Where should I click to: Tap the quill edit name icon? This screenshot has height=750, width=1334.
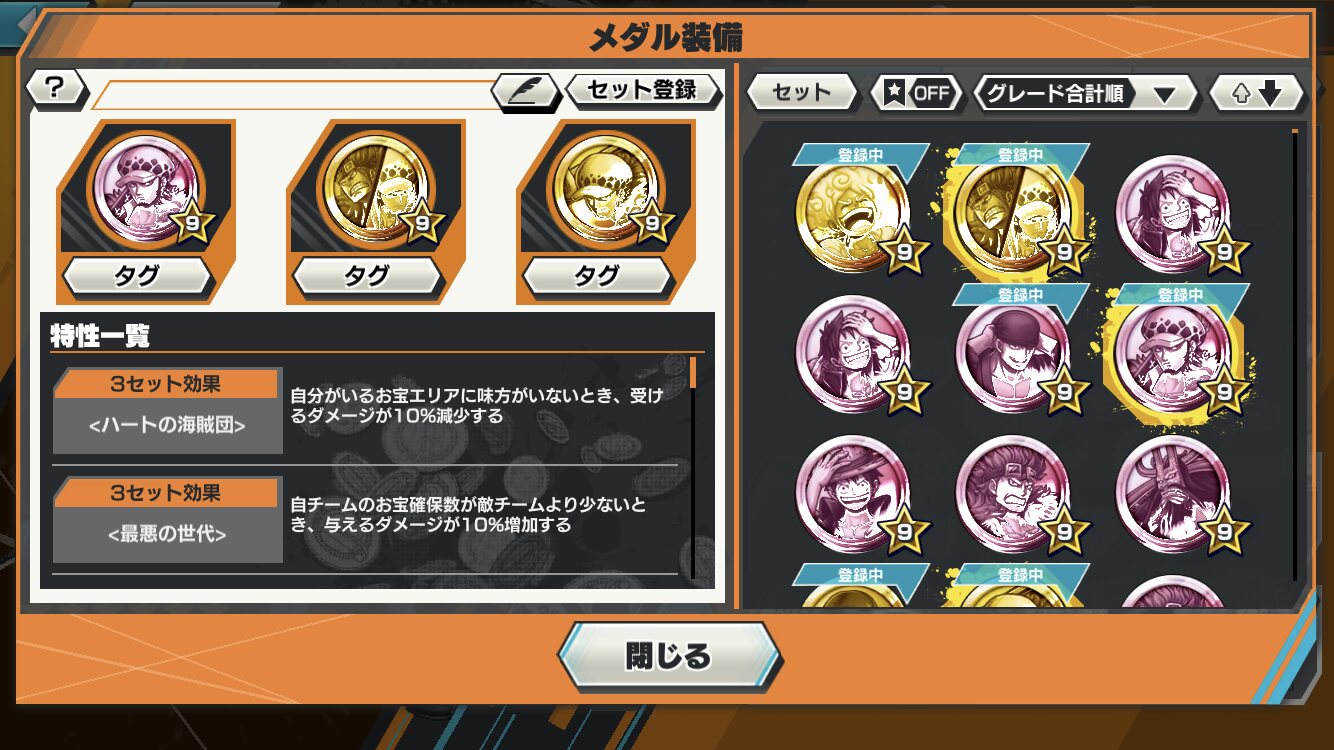pyautogui.click(x=526, y=91)
